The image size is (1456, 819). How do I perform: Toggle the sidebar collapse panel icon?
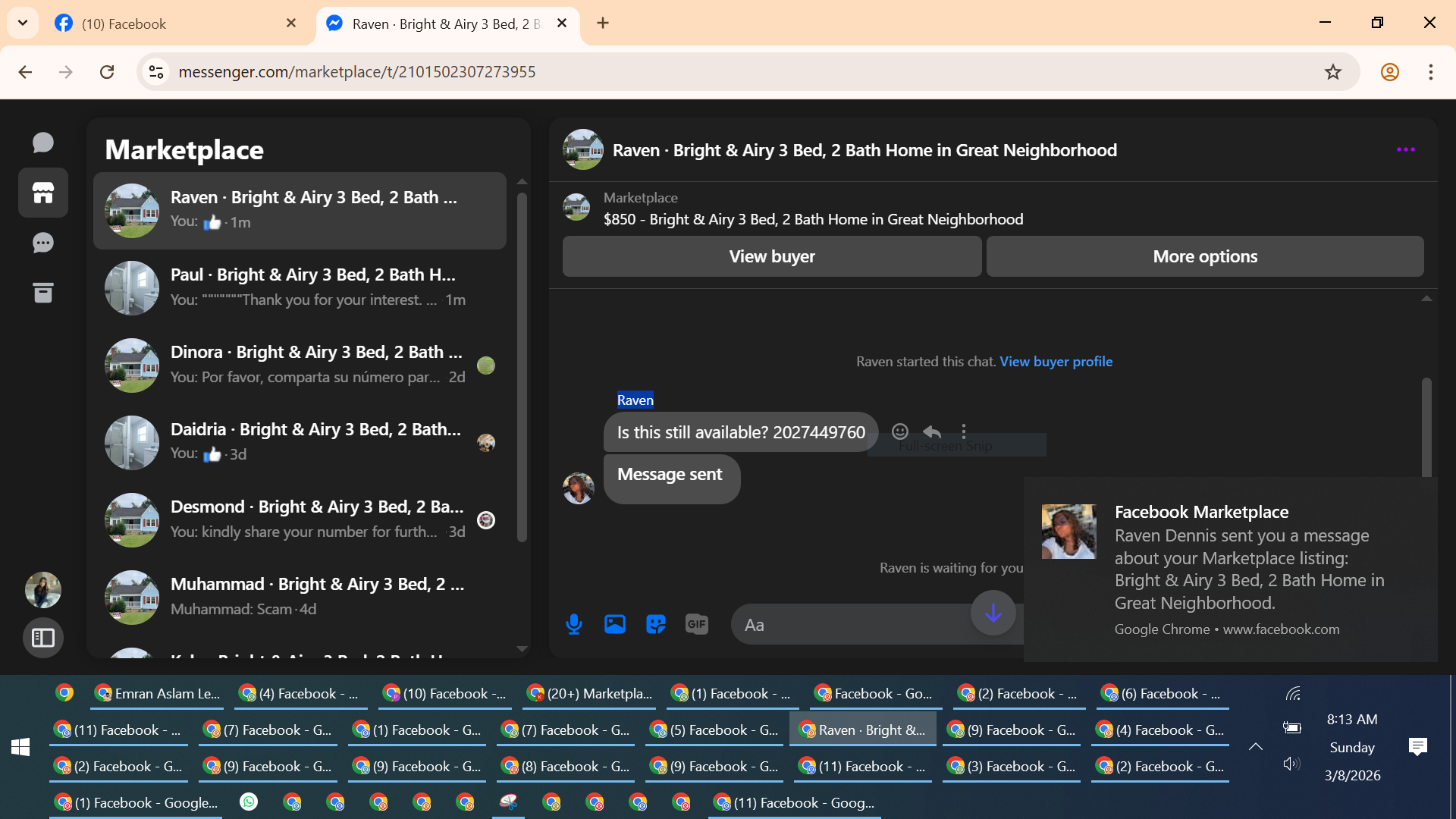[x=43, y=638]
